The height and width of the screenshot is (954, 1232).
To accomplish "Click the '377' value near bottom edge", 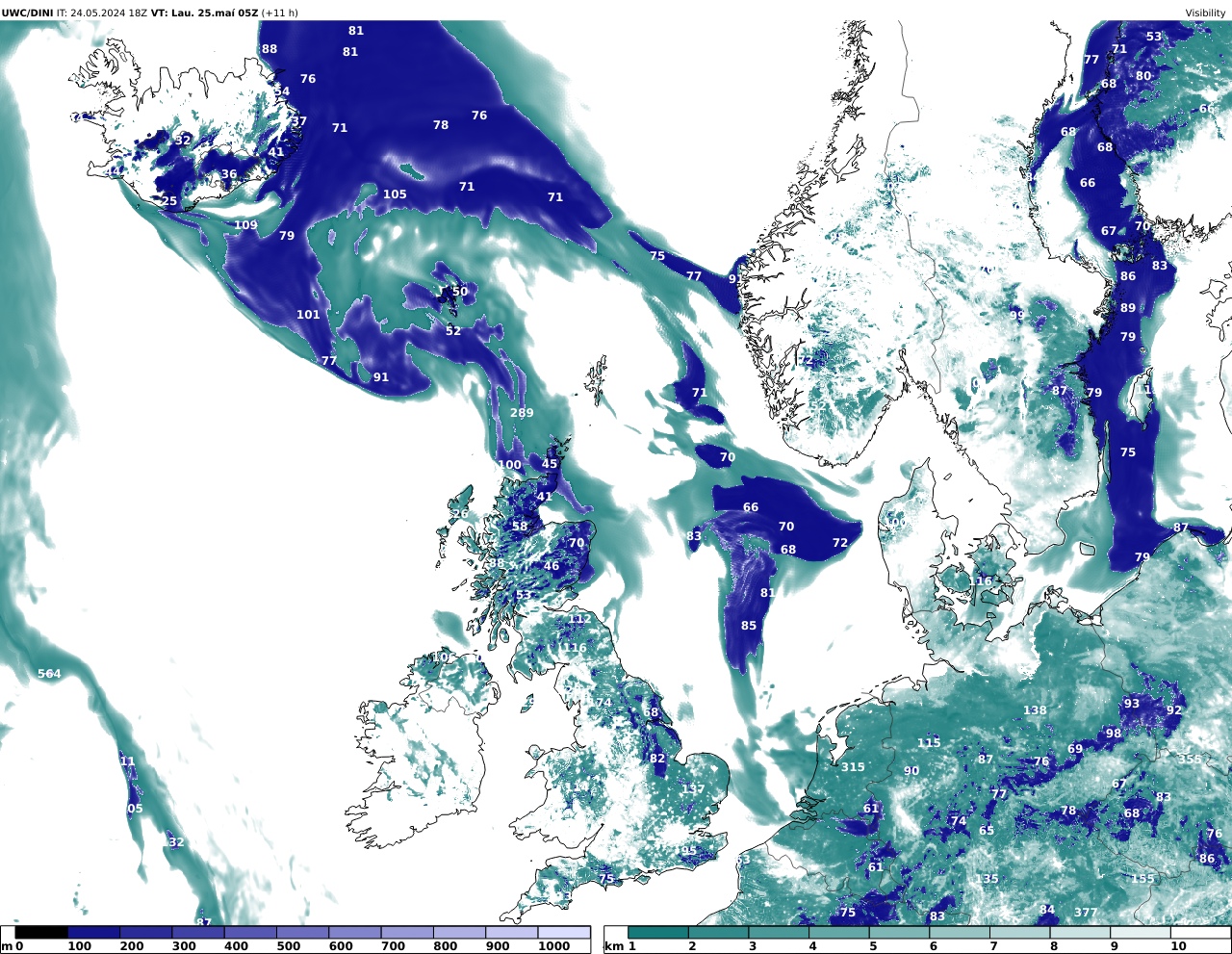I will point(1086,913).
